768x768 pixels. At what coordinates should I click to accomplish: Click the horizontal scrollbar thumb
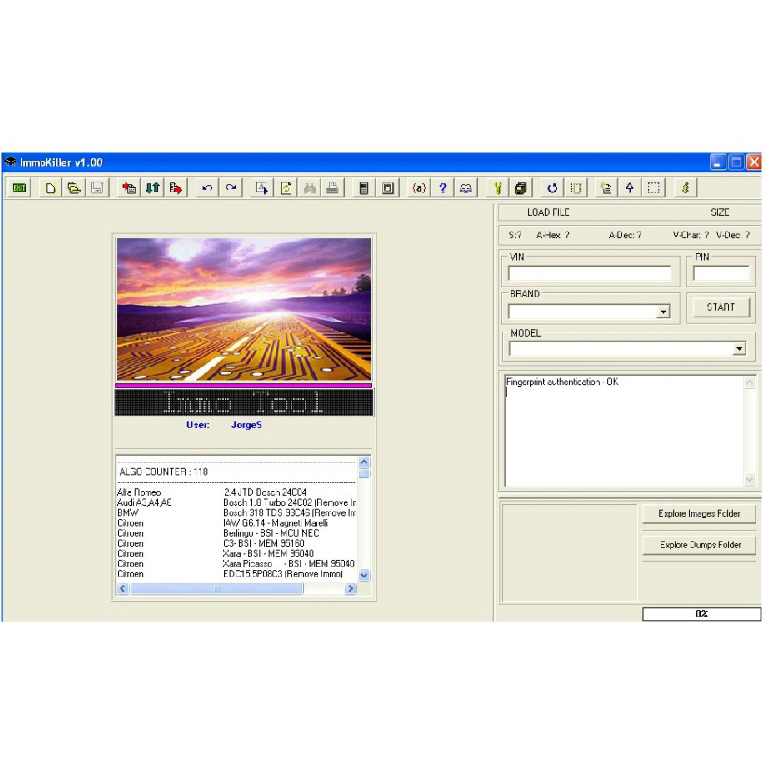[x=217, y=588]
